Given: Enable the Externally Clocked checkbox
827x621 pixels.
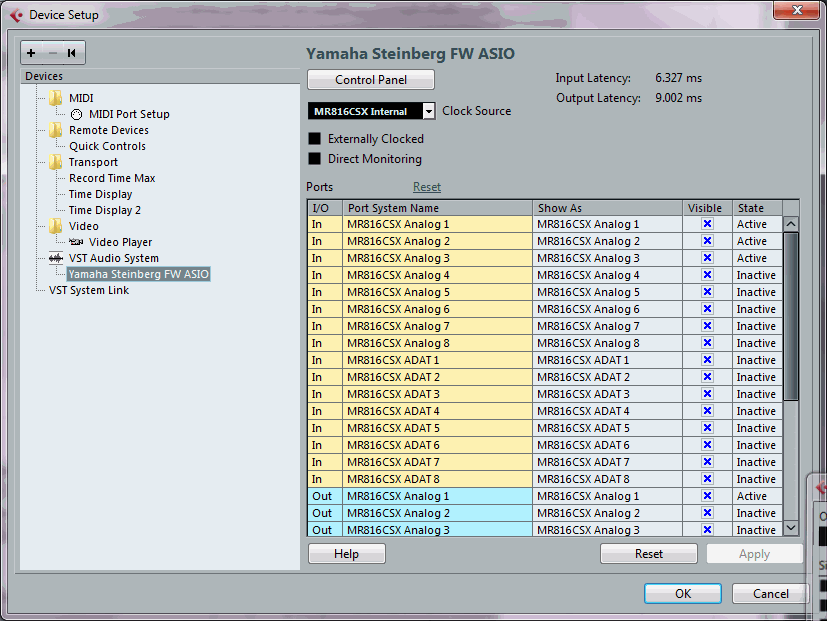Looking at the screenshot, I should [x=315, y=139].
